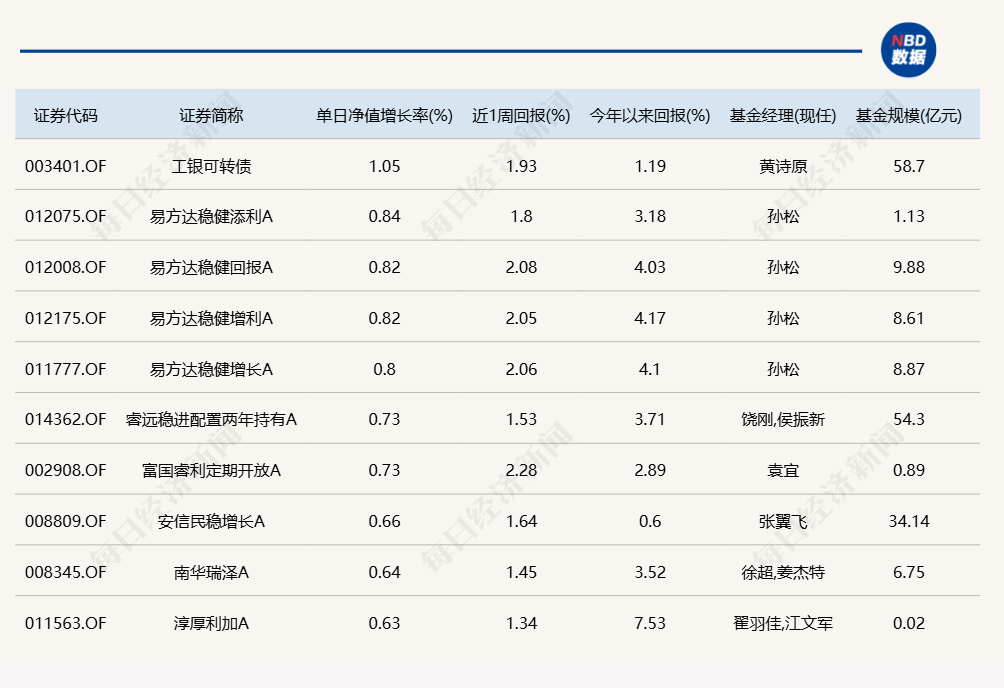This screenshot has height=688, width=1004.
Task: Select fund code 012008.OF
Action: tap(65, 267)
